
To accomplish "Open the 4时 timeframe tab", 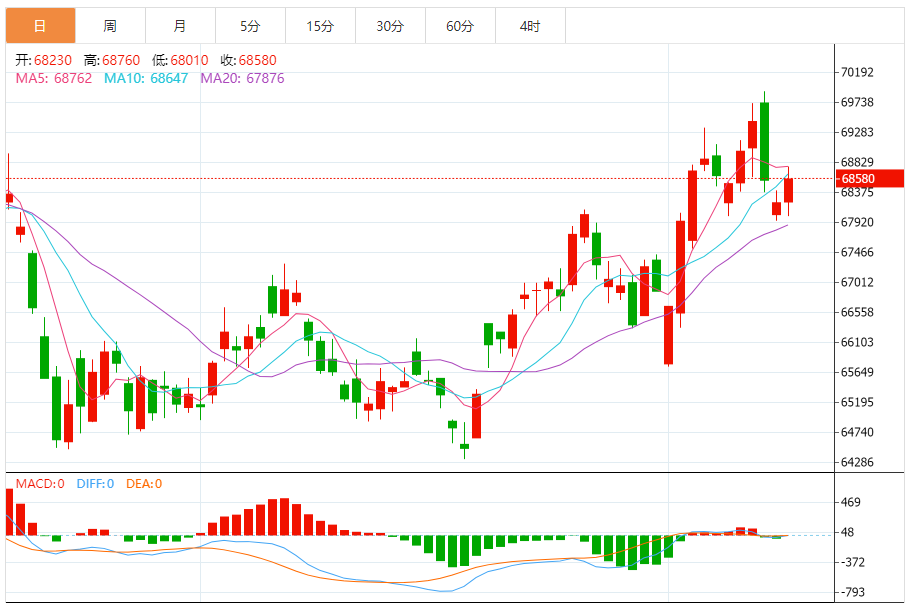I will tap(530, 26).
